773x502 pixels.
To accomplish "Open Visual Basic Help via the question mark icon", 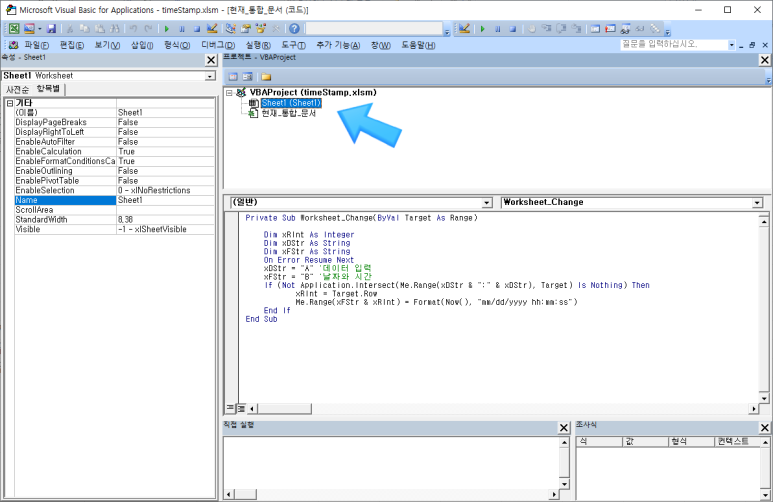I will tap(294, 29).
